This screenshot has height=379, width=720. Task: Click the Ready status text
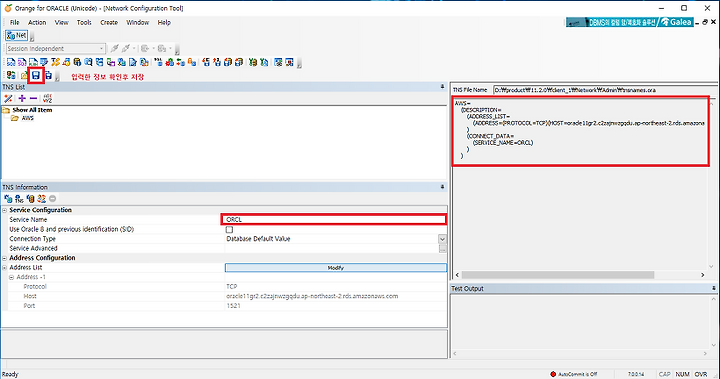[10, 374]
